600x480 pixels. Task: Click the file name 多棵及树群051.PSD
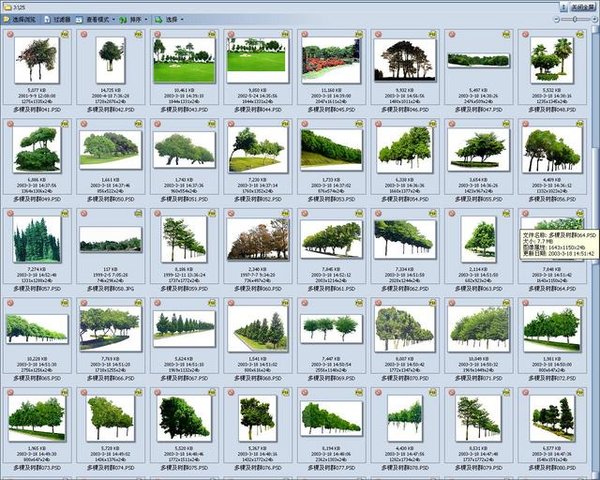(184, 199)
